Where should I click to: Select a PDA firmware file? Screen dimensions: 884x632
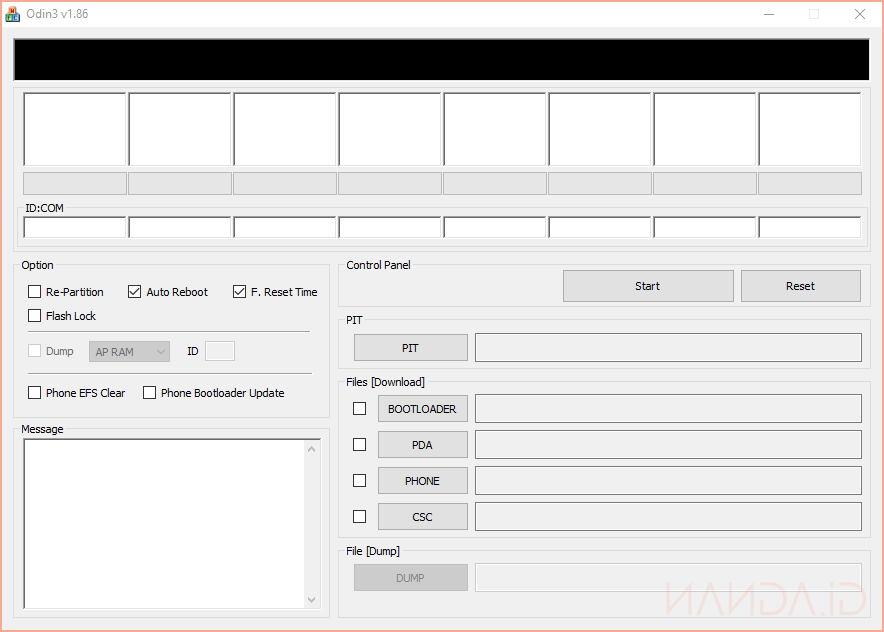(x=422, y=445)
